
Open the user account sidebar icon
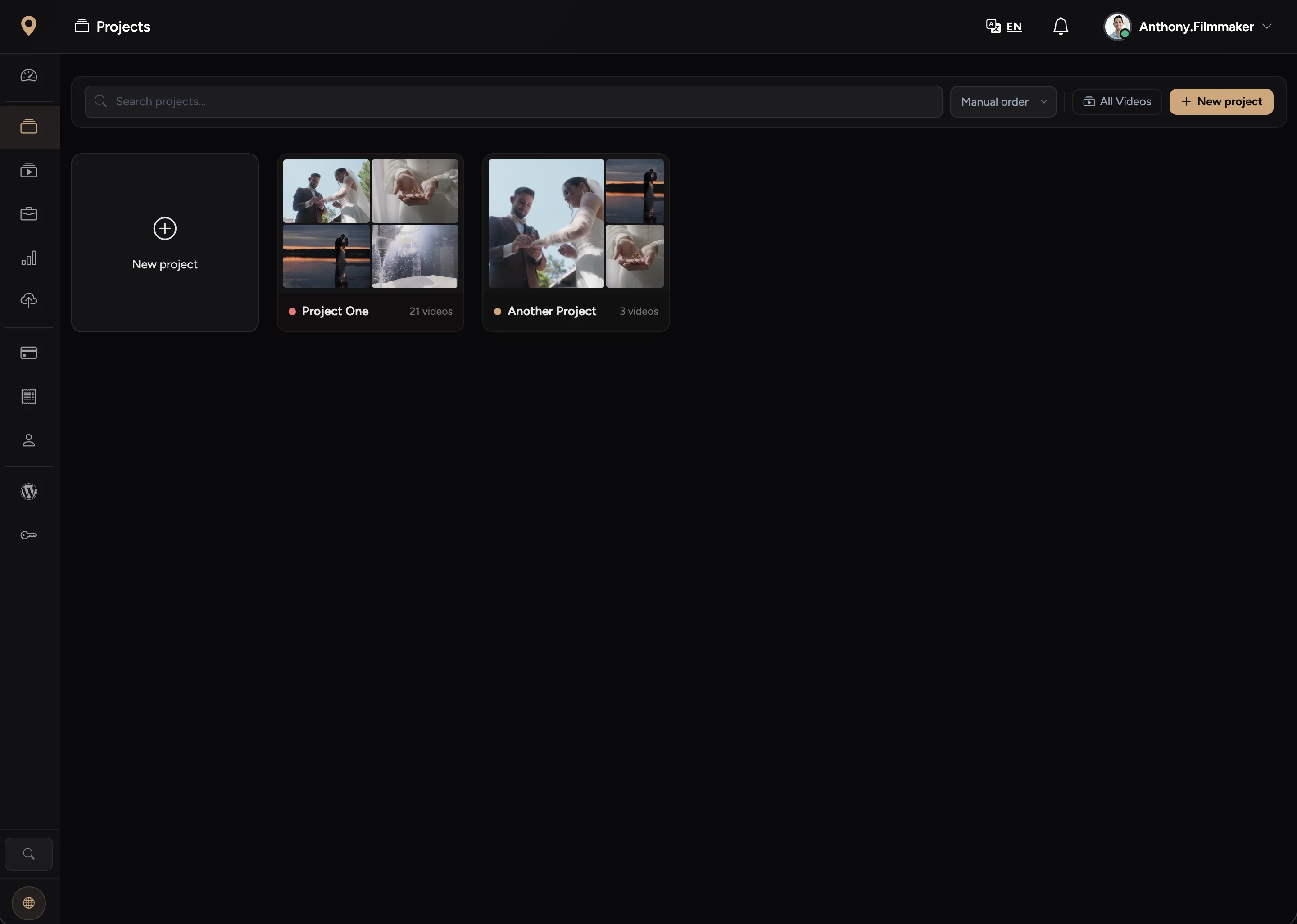click(28, 440)
